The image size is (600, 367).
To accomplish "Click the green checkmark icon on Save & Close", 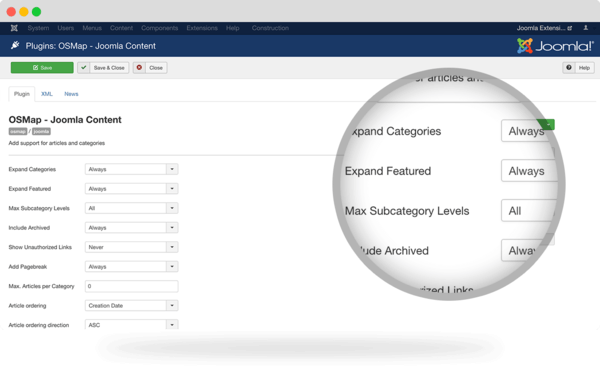I will (x=84, y=67).
